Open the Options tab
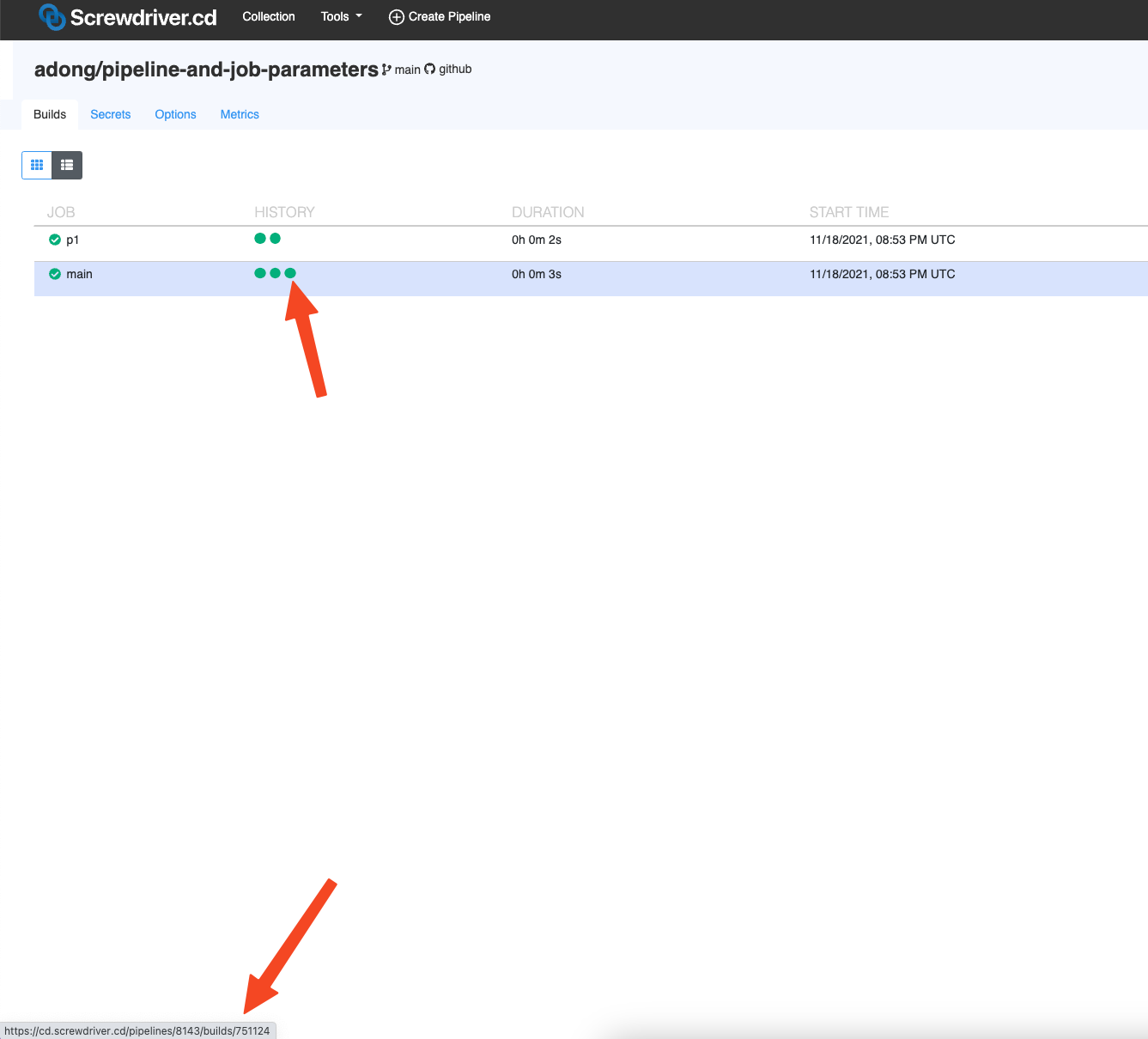This screenshot has height=1039, width=1148. pos(175,114)
